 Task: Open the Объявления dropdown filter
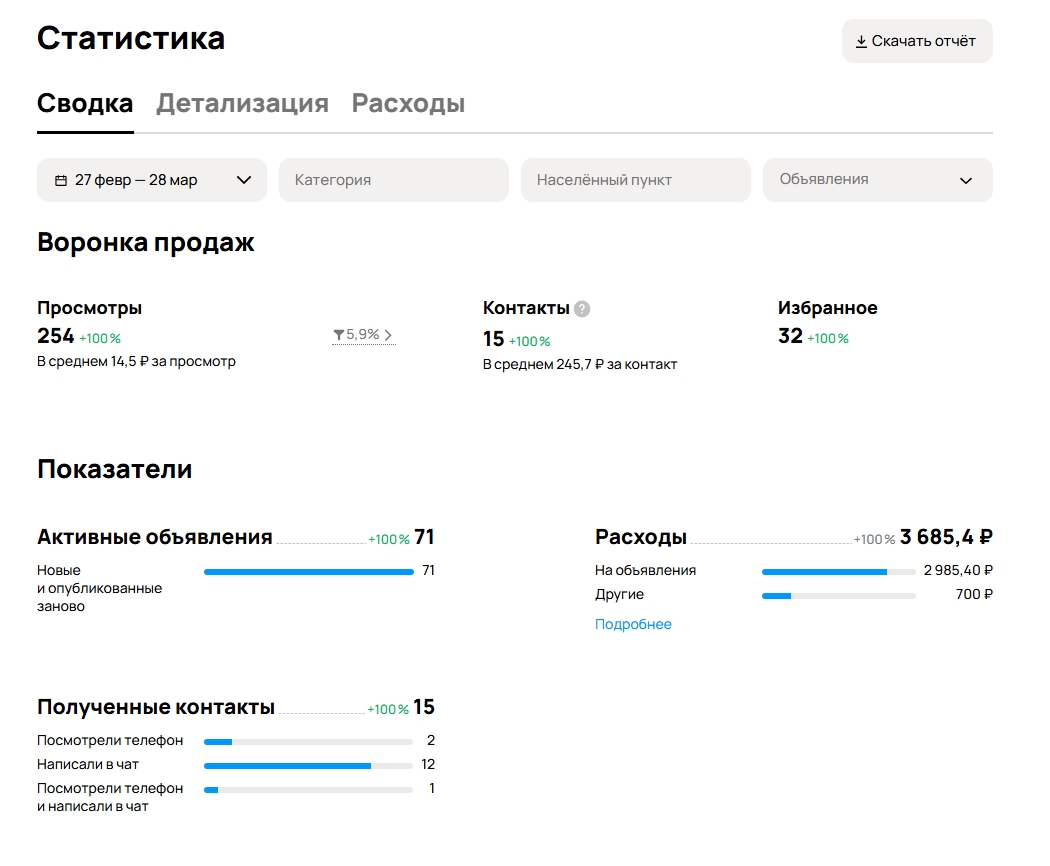(877, 180)
